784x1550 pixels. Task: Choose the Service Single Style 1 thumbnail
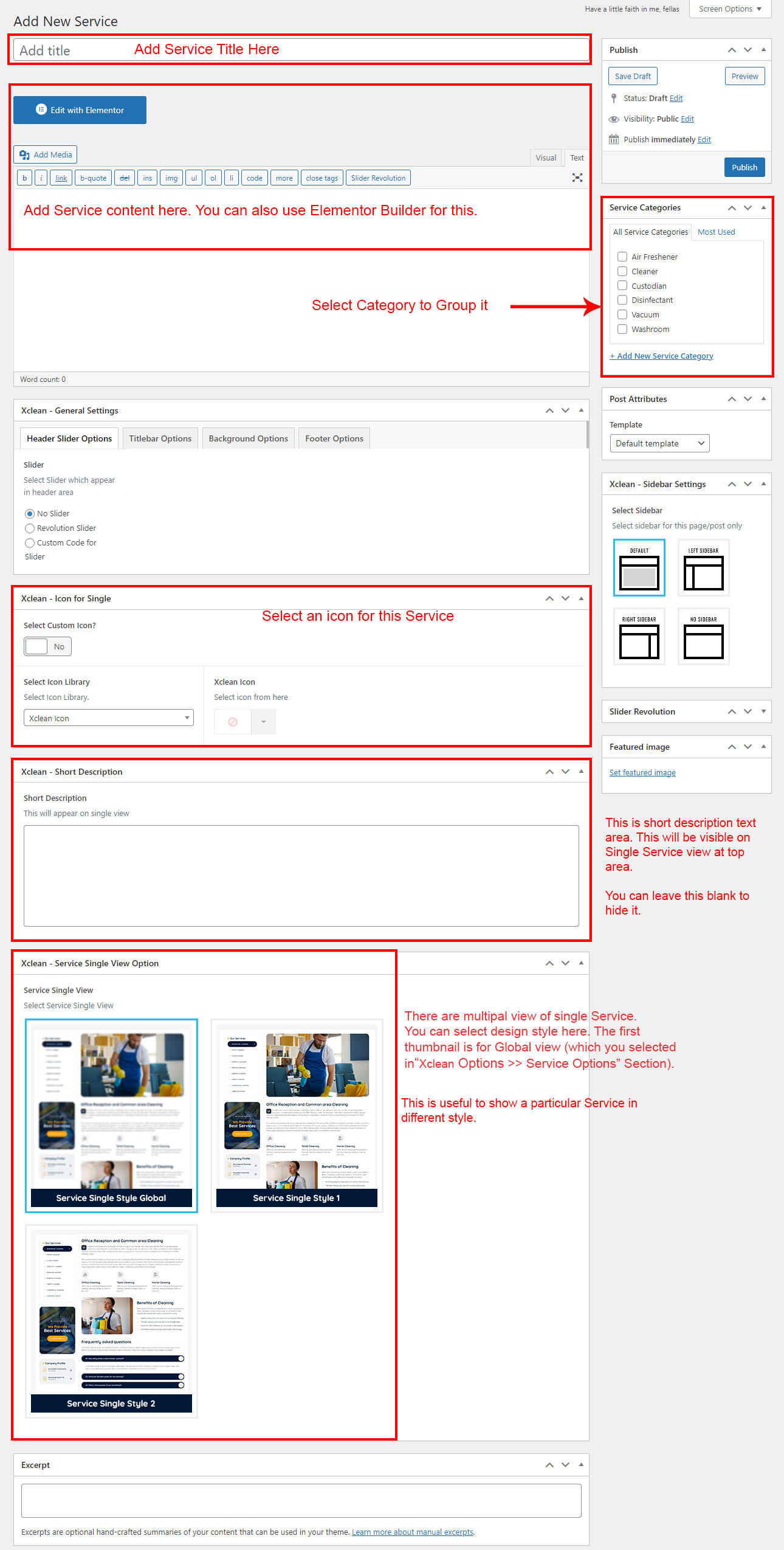pos(297,1115)
